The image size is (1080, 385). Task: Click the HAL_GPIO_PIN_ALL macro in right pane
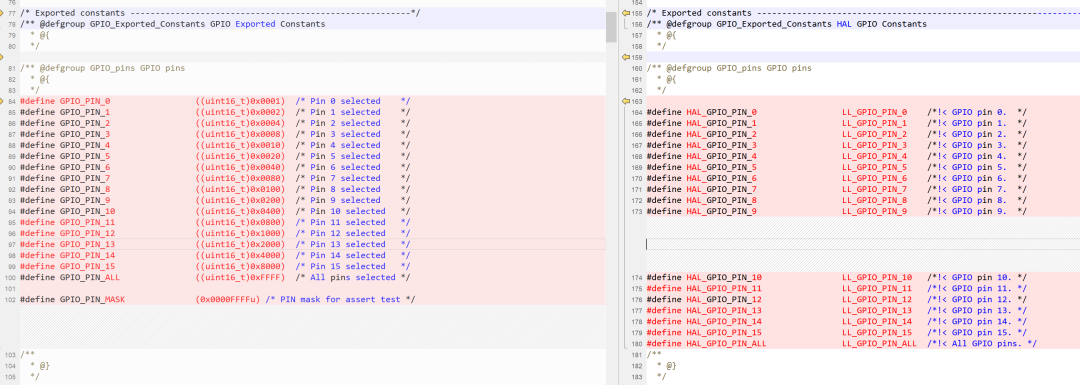pos(727,344)
